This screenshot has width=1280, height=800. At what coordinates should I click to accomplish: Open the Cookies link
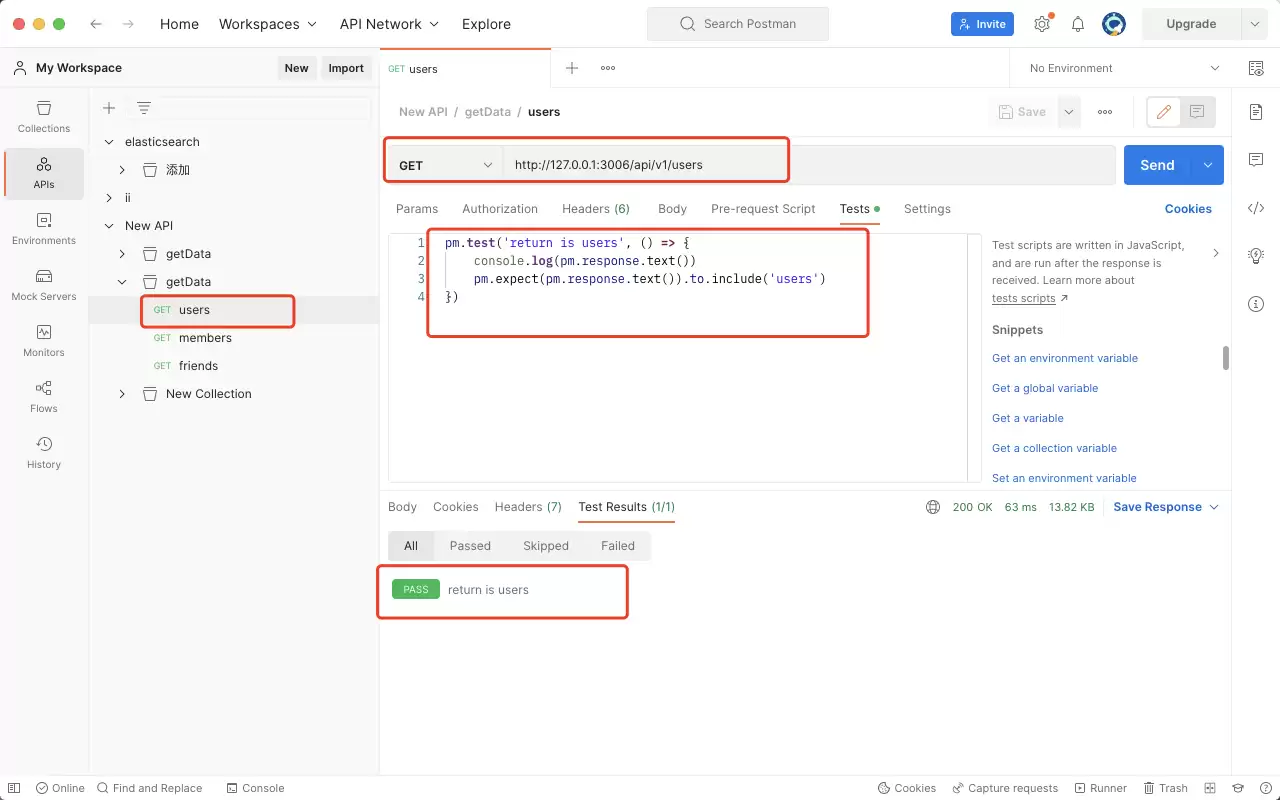[x=1188, y=209]
